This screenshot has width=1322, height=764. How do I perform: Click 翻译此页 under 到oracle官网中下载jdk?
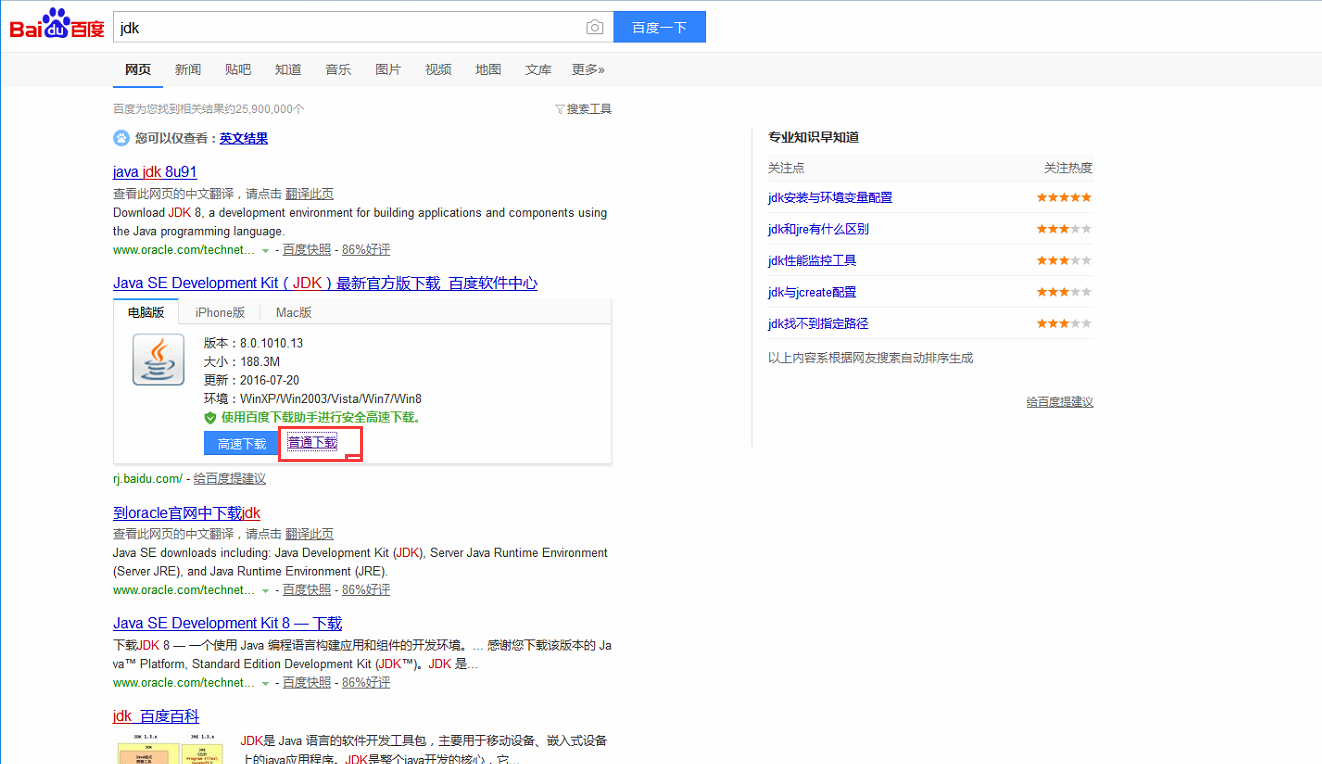[x=309, y=534]
